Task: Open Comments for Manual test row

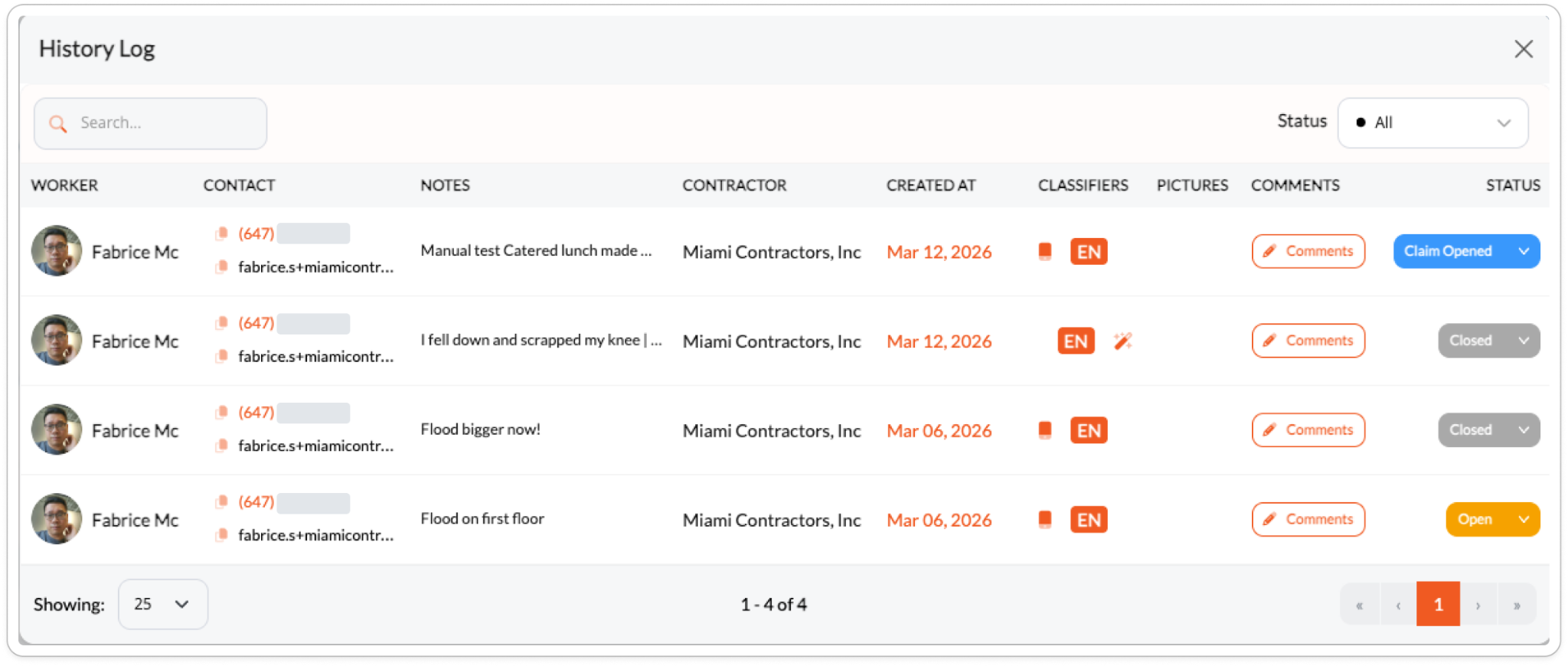Action: pyautogui.click(x=1308, y=251)
